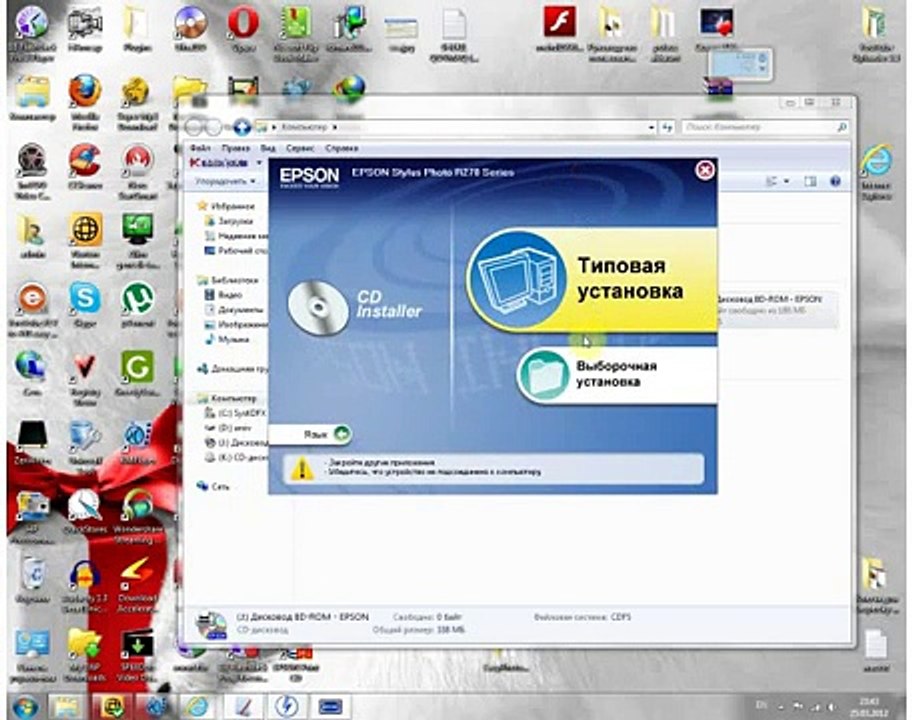Open Вид menu in Explorer window
The width and height of the screenshot is (912, 720).
268,148
